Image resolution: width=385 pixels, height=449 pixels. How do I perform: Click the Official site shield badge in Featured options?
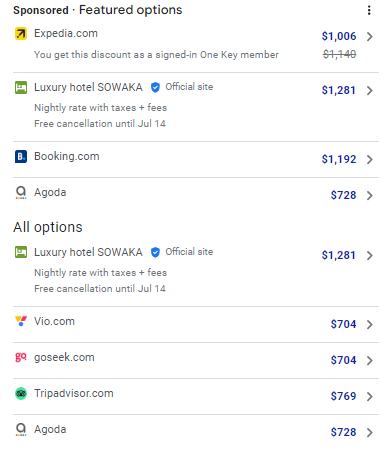coord(155,87)
